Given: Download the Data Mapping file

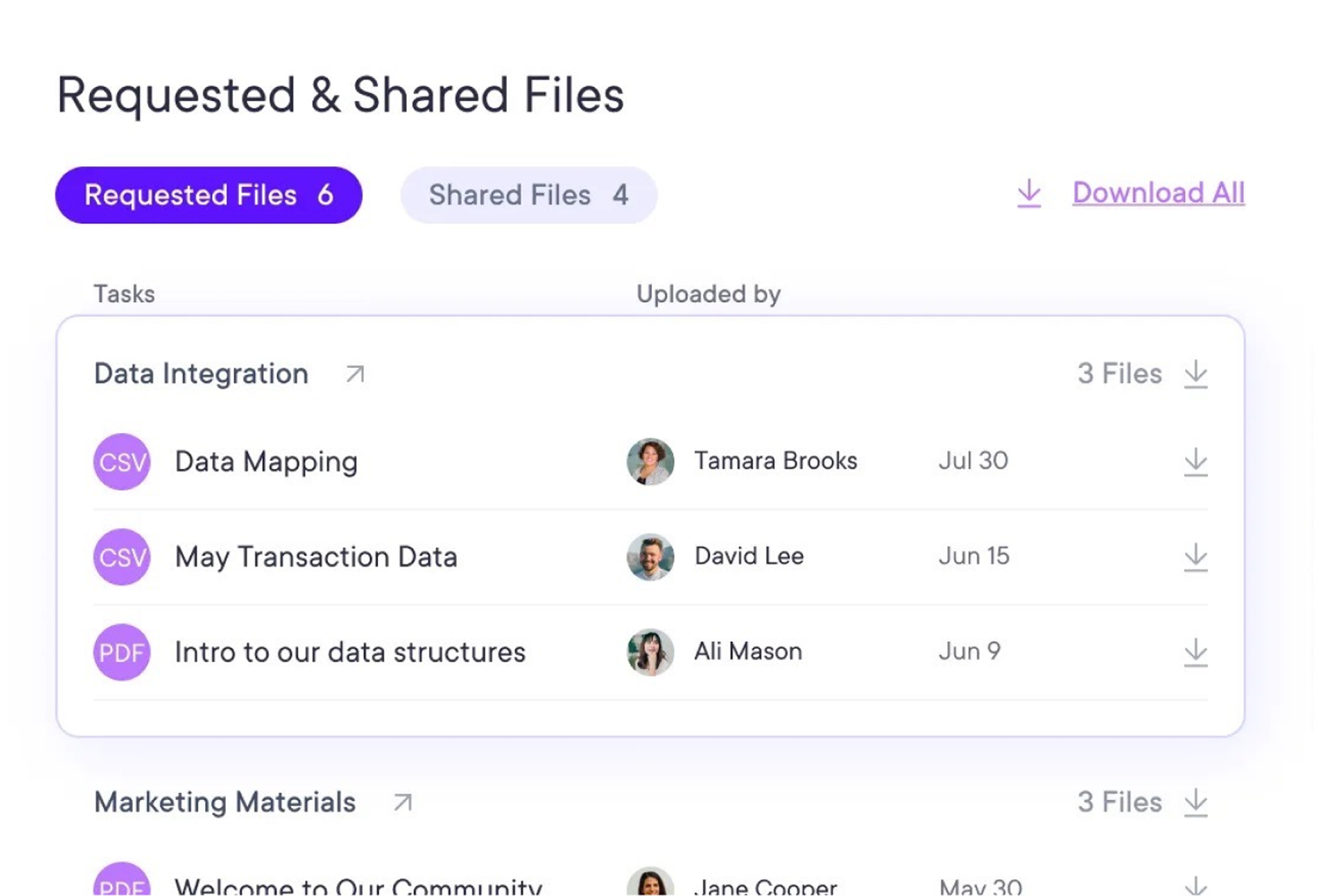Looking at the screenshot, I should 1195,462.
